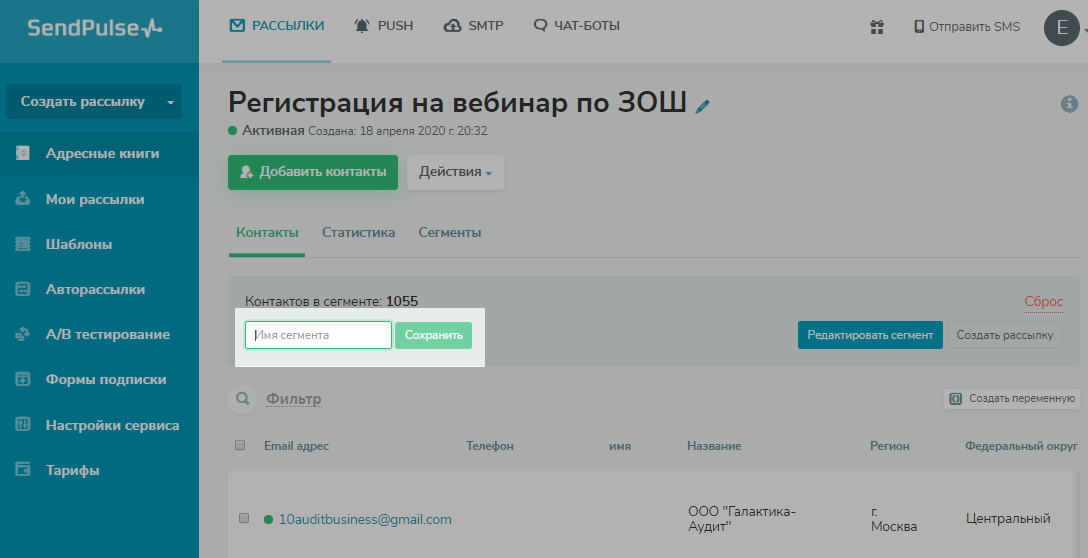1088x558 pixels.
Task: Open Адресные книги in sidebar
Action: point(99,153)
